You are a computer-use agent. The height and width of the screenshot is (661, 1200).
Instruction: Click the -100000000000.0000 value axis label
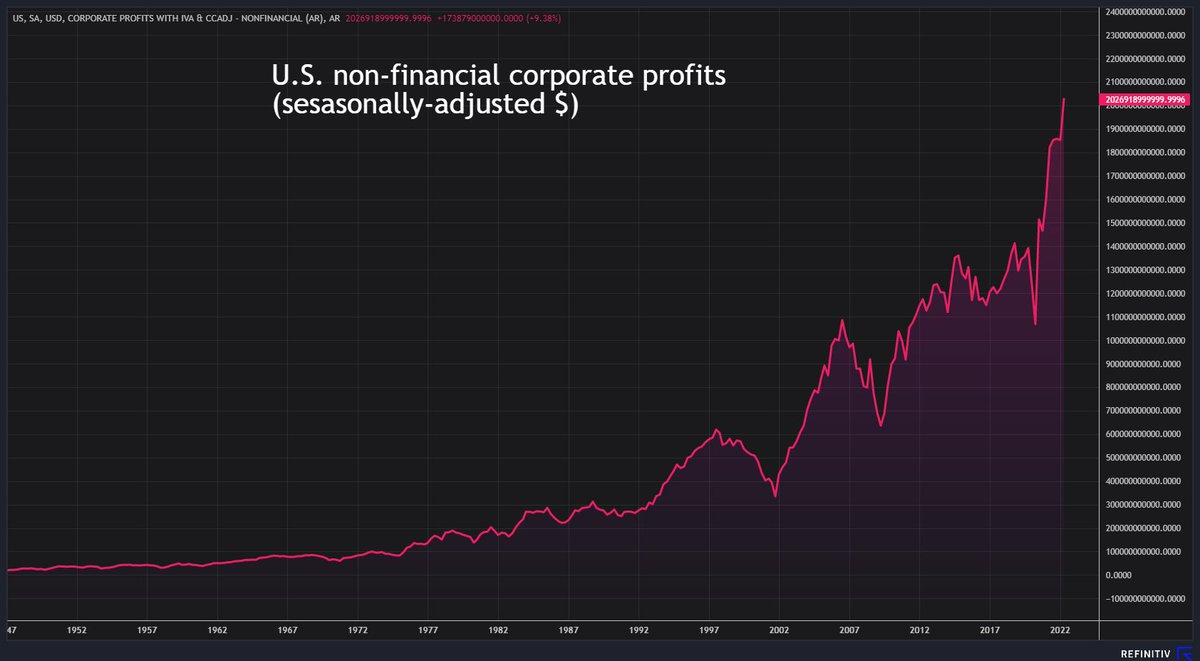[x=1148, y=598]
